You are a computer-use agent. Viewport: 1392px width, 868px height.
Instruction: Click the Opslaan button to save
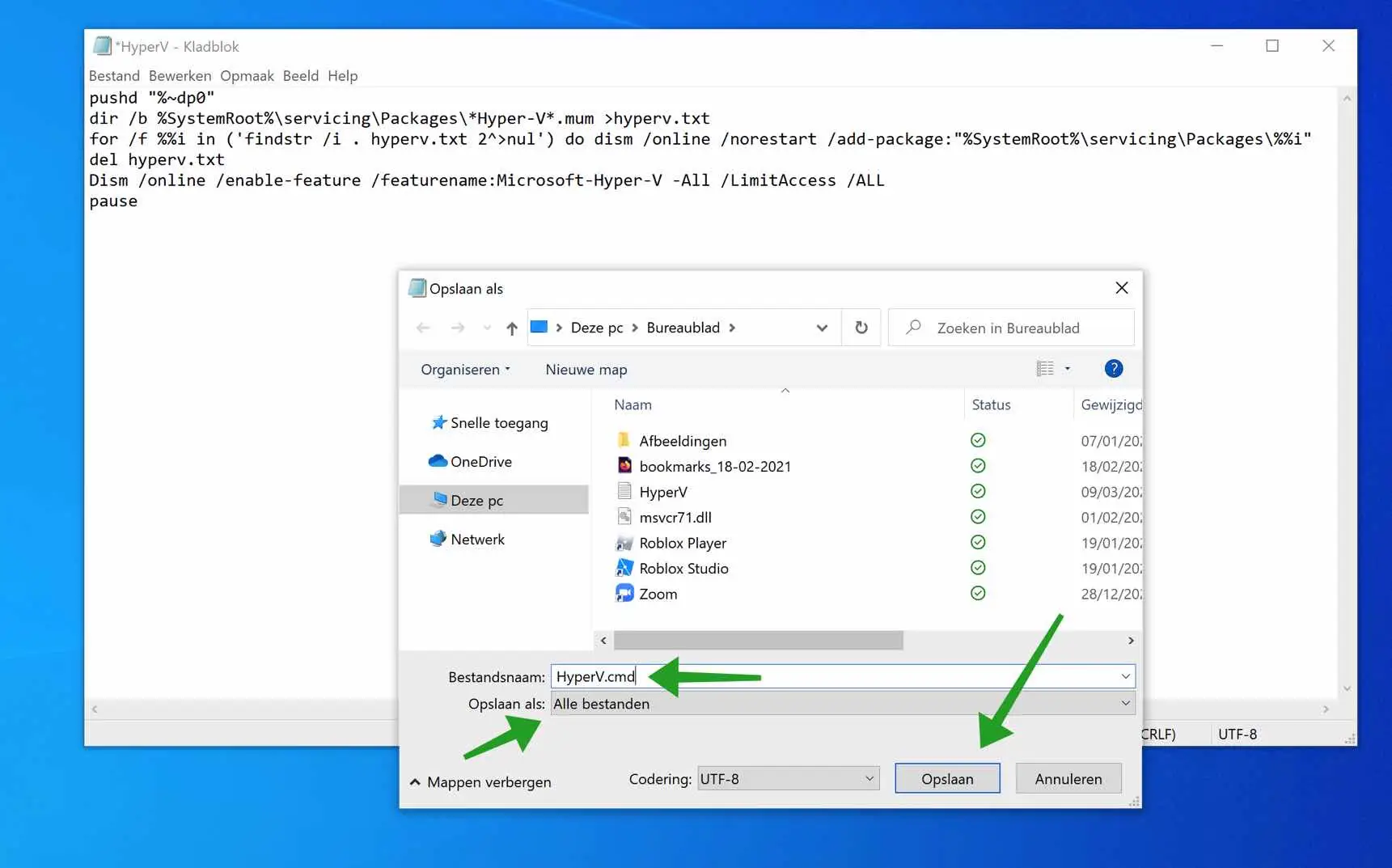947,779
